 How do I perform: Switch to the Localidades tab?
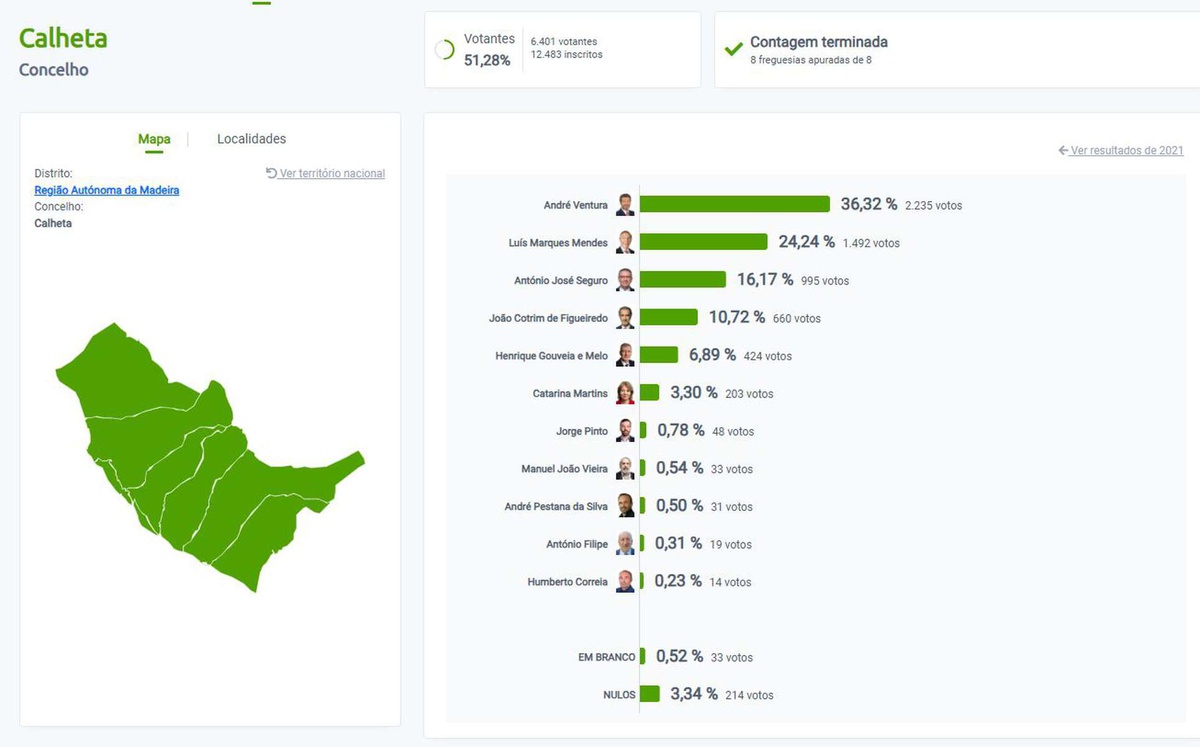pos(251,139)
